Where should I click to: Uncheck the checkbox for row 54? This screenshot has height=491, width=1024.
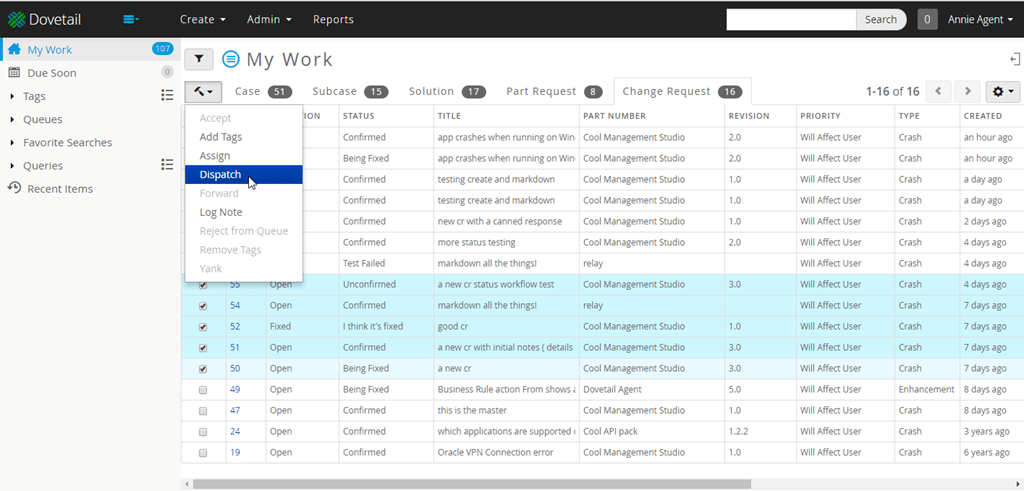tap(202, 306)
